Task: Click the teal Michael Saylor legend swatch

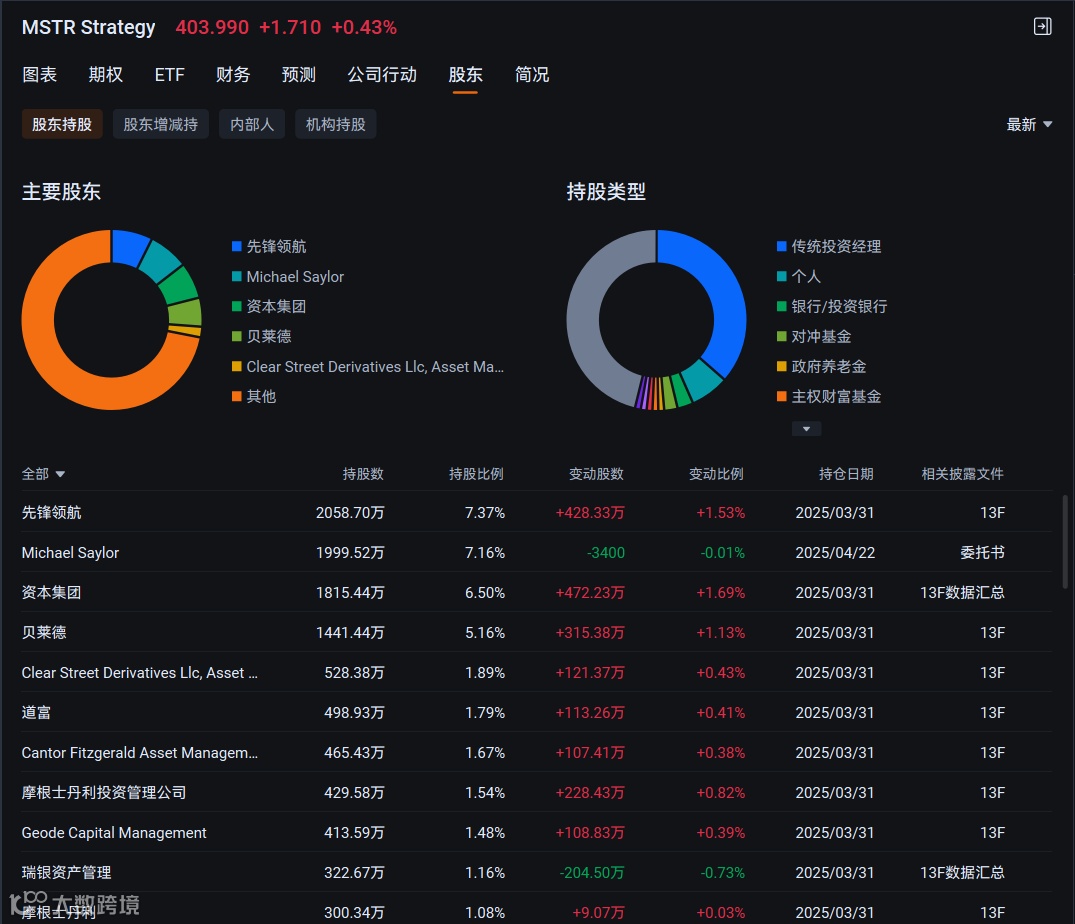Action: (237, 276)
